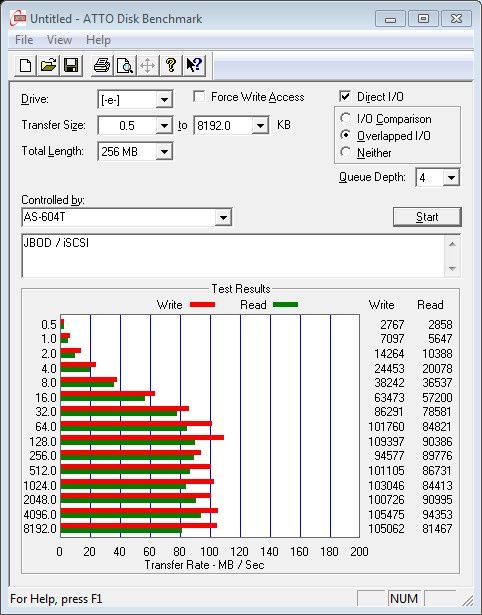Activate the context help arrow-question icon
The height and width of the screenshot is (615, 482).
tap(194, 65)
